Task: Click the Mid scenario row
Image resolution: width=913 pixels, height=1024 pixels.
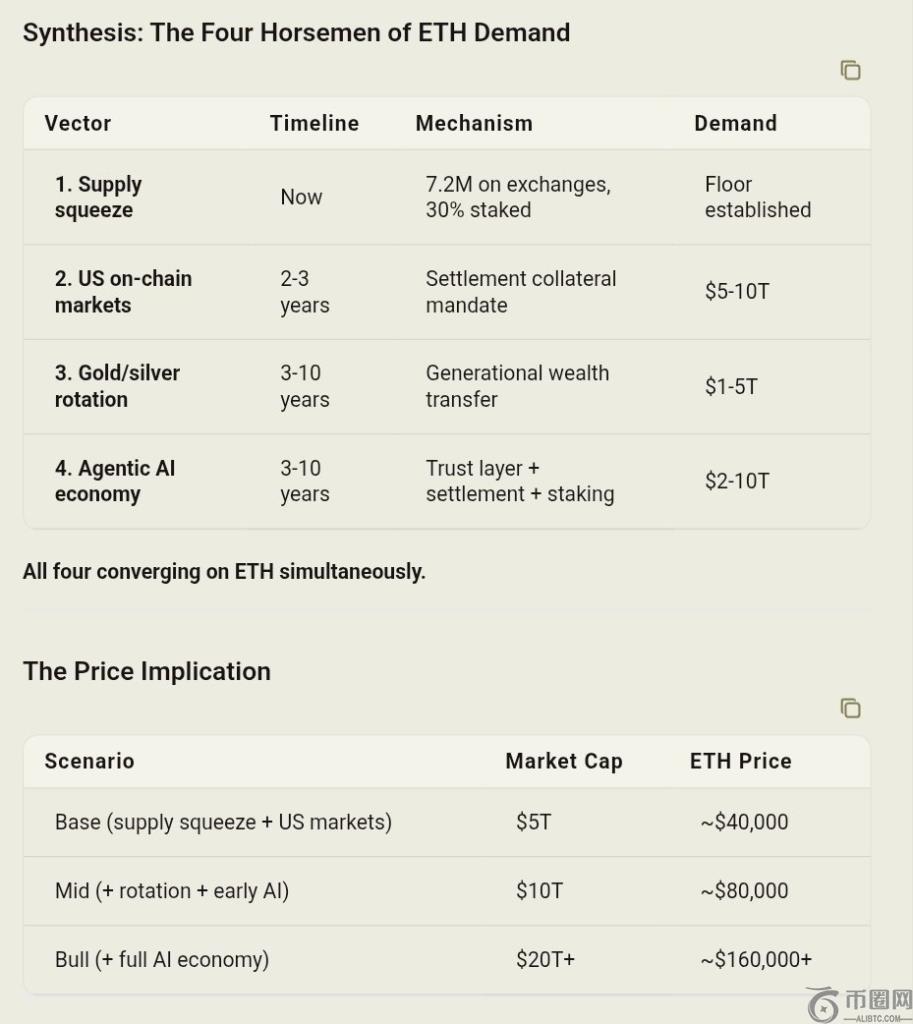Action: (447, 891)
